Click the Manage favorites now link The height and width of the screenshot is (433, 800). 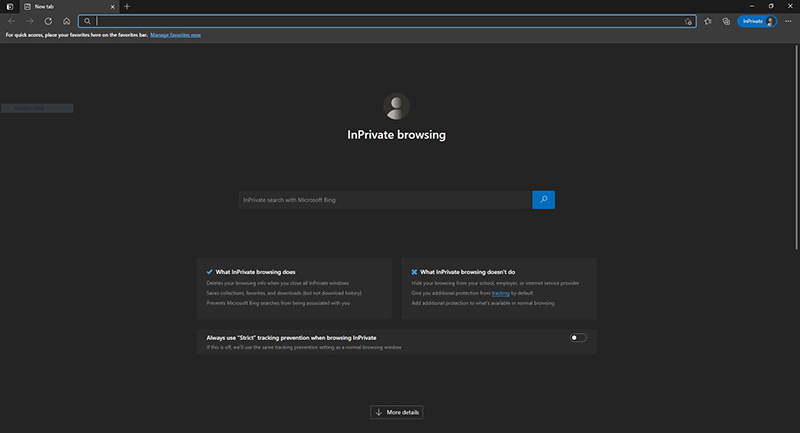(176, 35)
